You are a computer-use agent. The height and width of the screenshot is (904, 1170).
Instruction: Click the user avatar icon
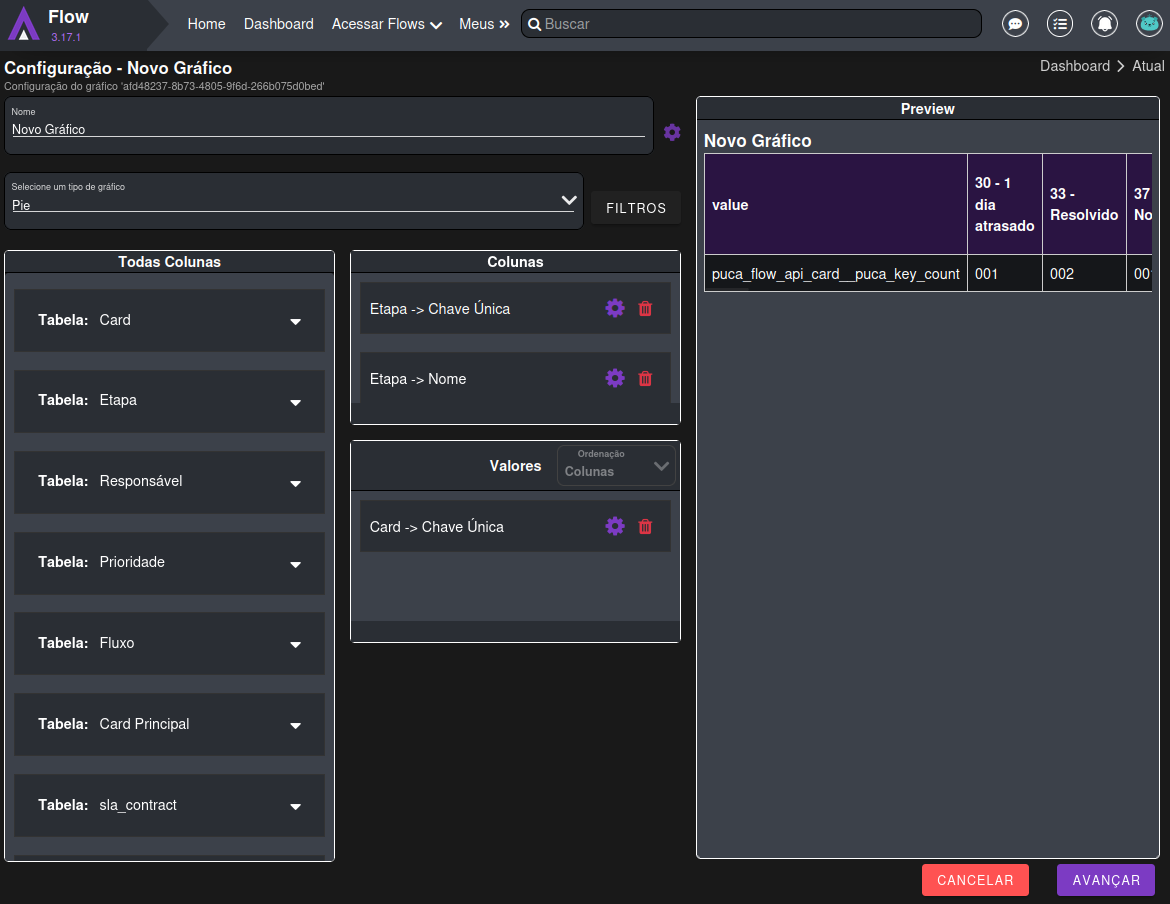pos(1149,24)
